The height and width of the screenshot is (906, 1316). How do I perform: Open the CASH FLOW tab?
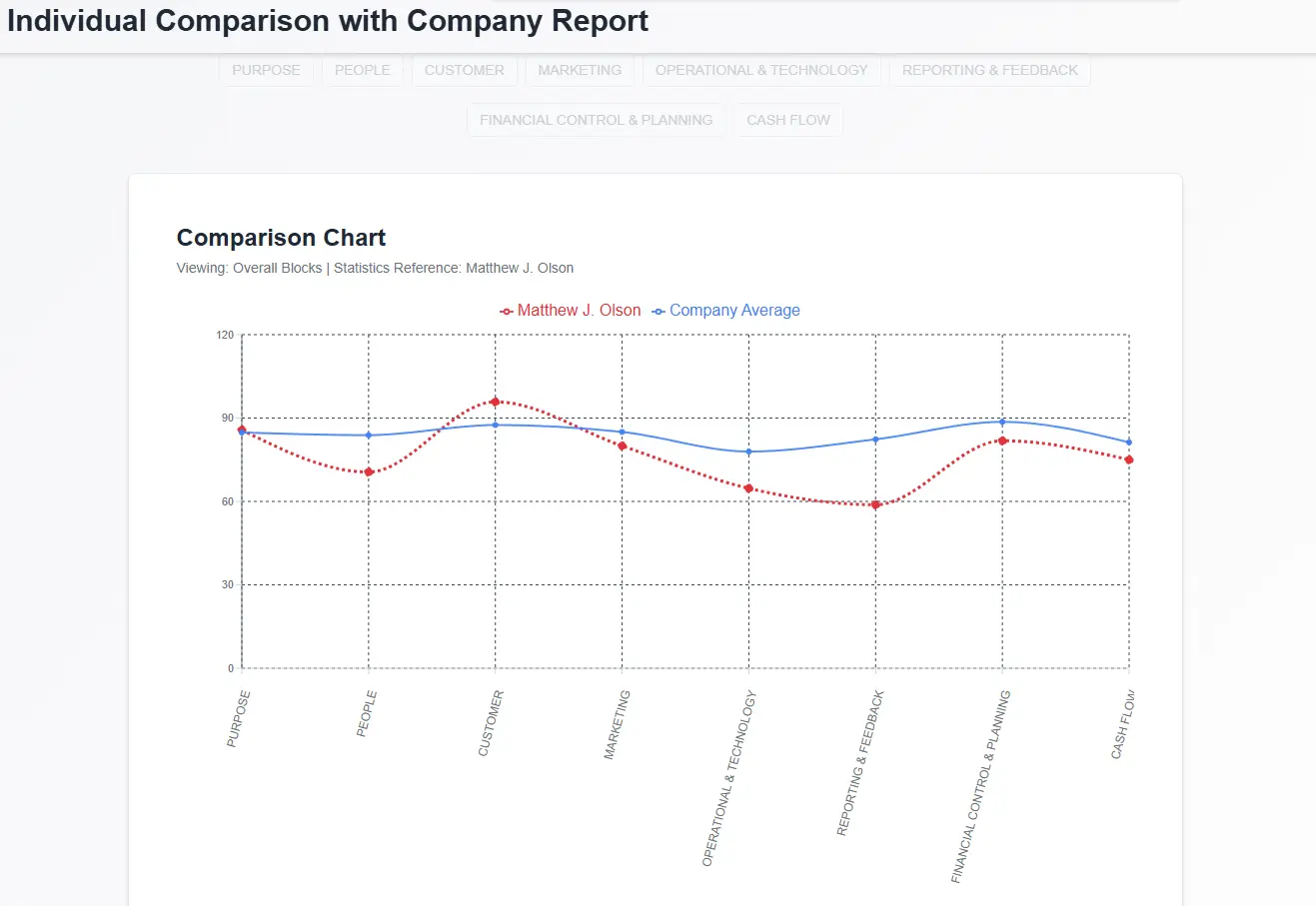tap(787, 120)
